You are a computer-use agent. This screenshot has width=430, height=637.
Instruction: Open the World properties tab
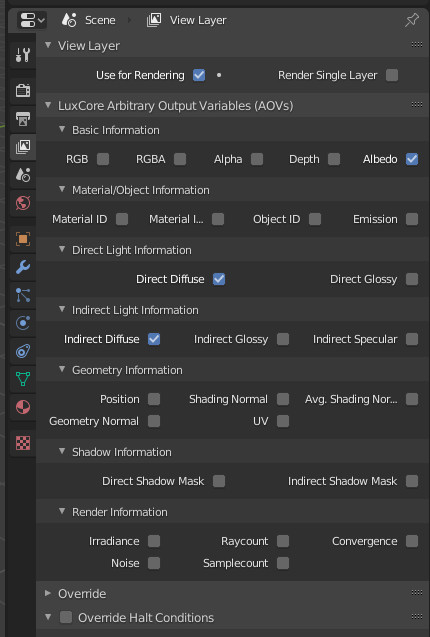(23, 203)
